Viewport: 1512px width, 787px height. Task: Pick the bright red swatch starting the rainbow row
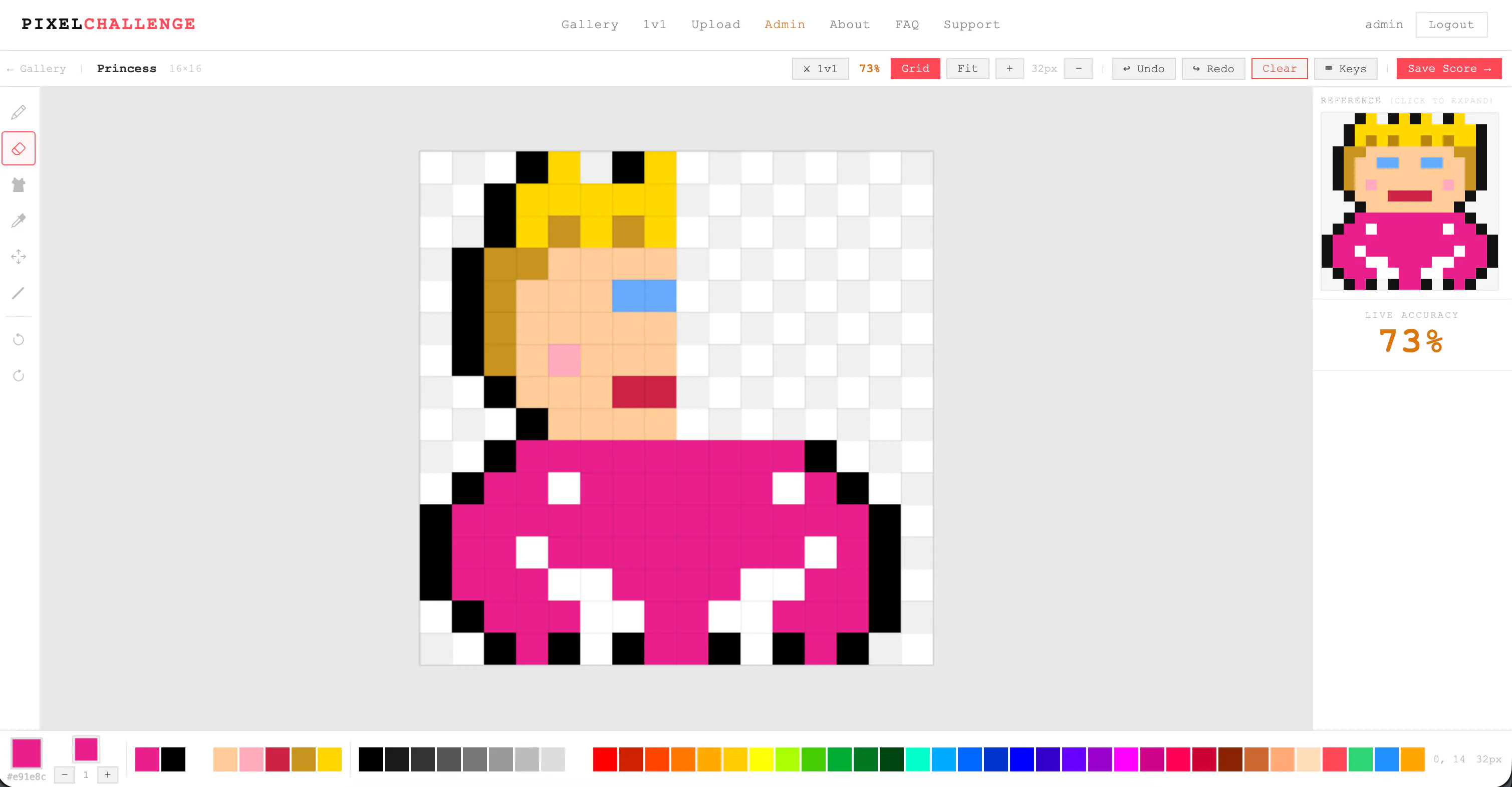(x=605, y=759)
